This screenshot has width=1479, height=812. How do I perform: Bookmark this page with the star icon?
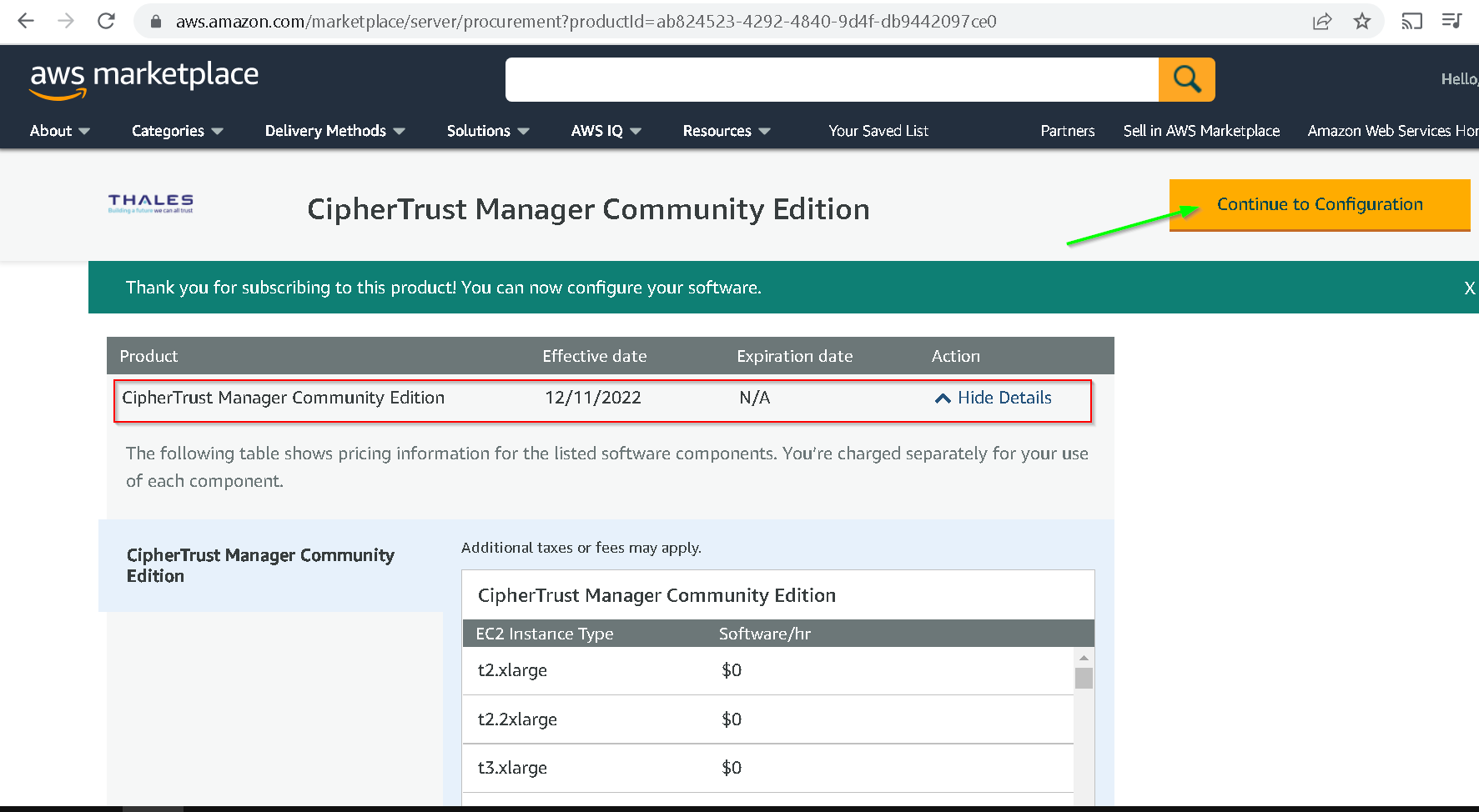pos(1362,22)
